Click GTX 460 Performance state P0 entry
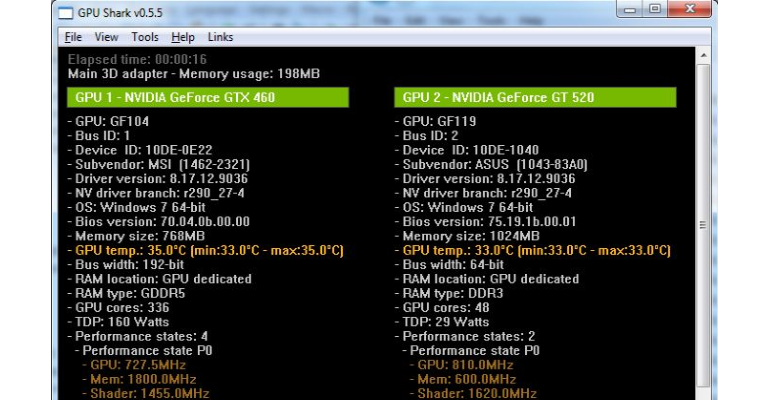This screenshot has height=400, width=770. (143, 350)
